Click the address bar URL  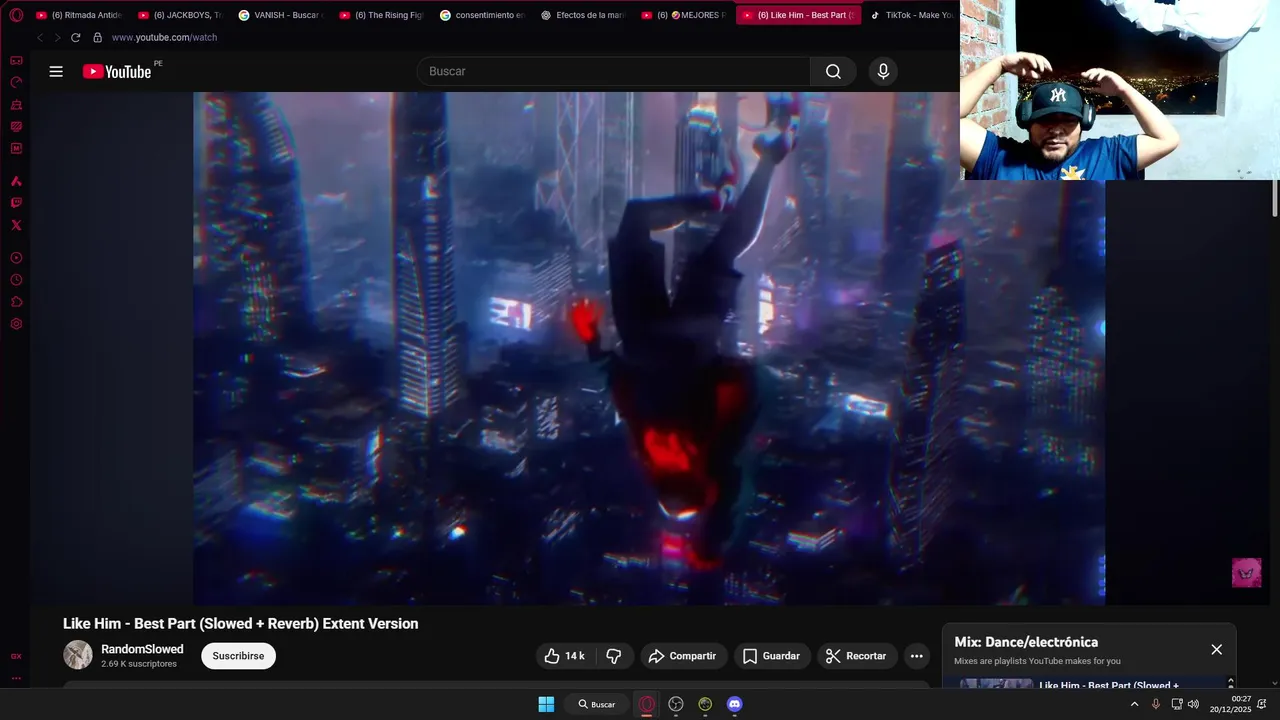(164, 37)
